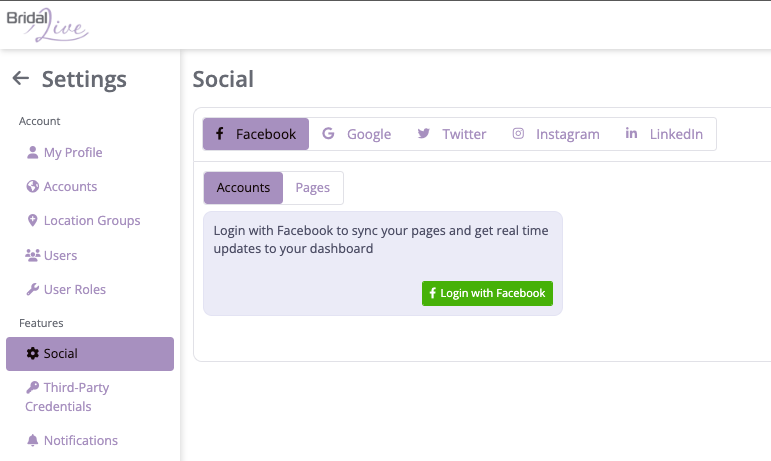The width and height of the screenshot is (771, 461).
Task: Click the Account section label
Action: pyautogui.click(x=39, y=121)
